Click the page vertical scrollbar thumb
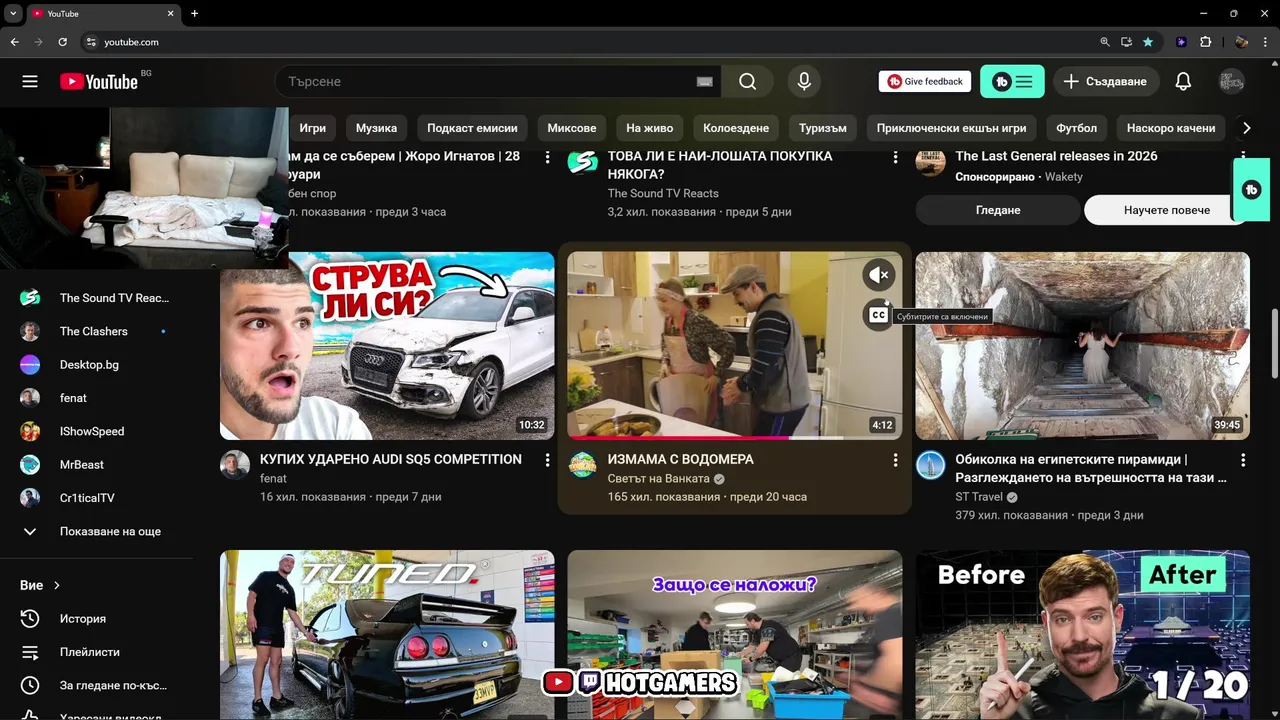Image resolution: width=1280 pixels, height=720 pixels. click(1274, 342)
